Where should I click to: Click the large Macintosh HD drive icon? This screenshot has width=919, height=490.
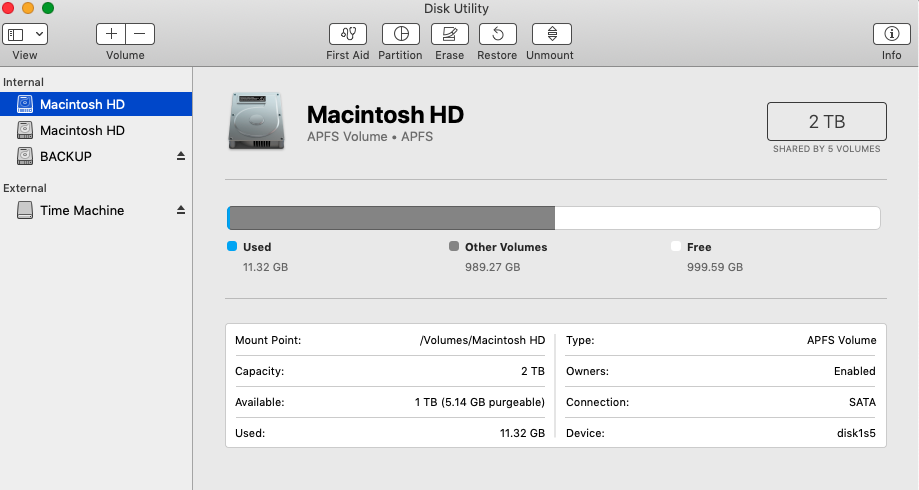click(256, 120)
